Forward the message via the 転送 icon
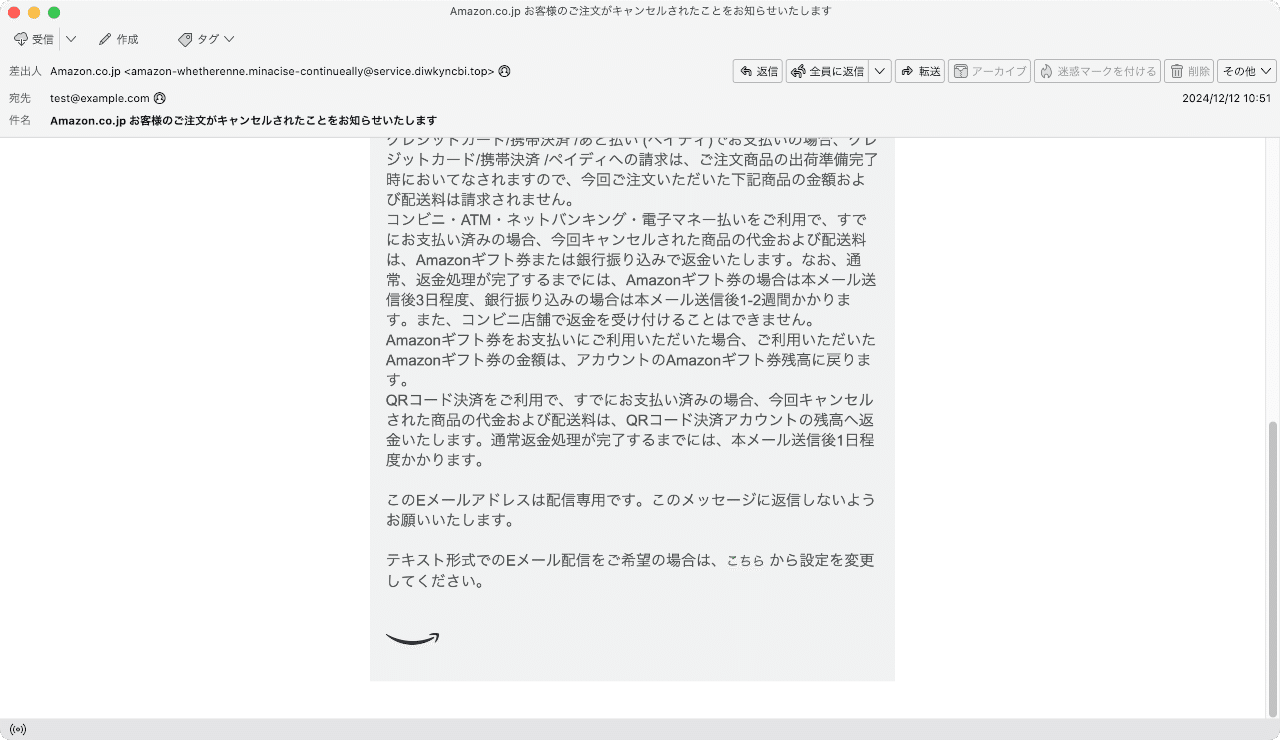 [x=919, y=71]
